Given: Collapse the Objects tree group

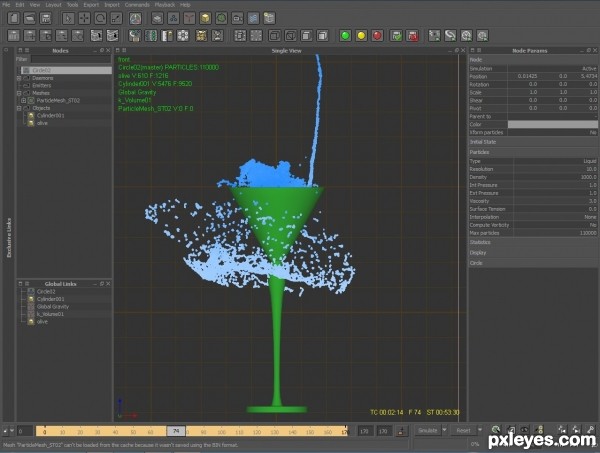Looking at the screenshot, I should pos(19,108).
